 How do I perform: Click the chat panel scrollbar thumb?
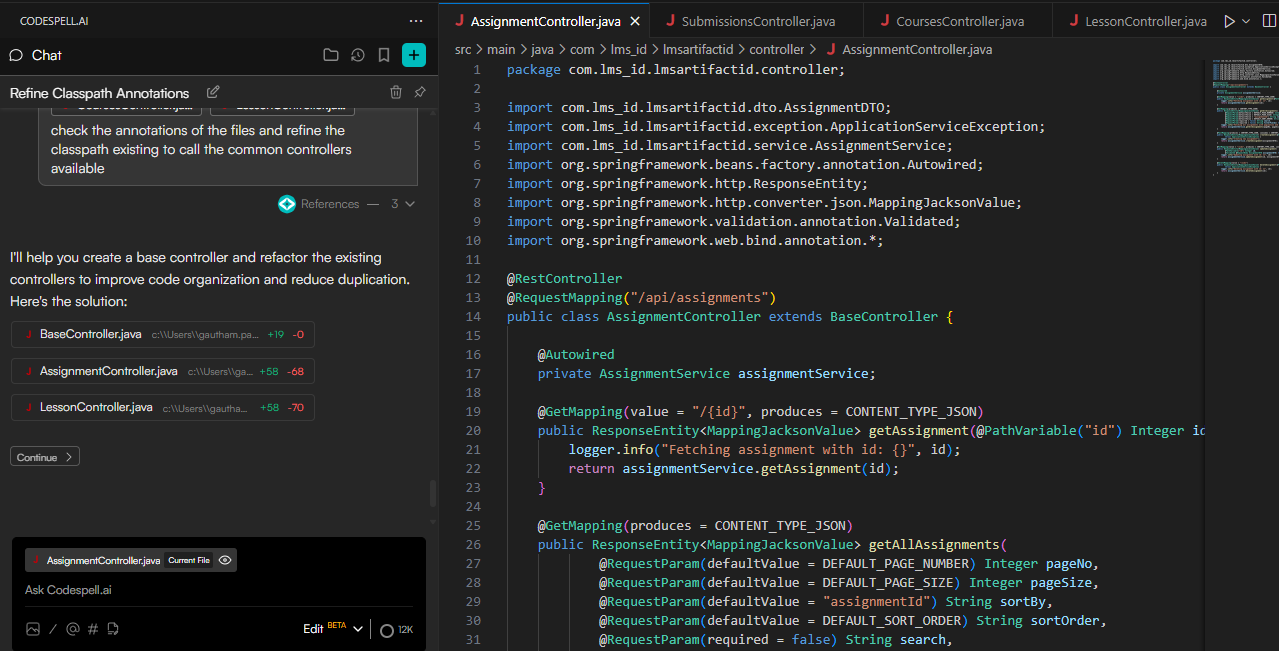point(432,494)
